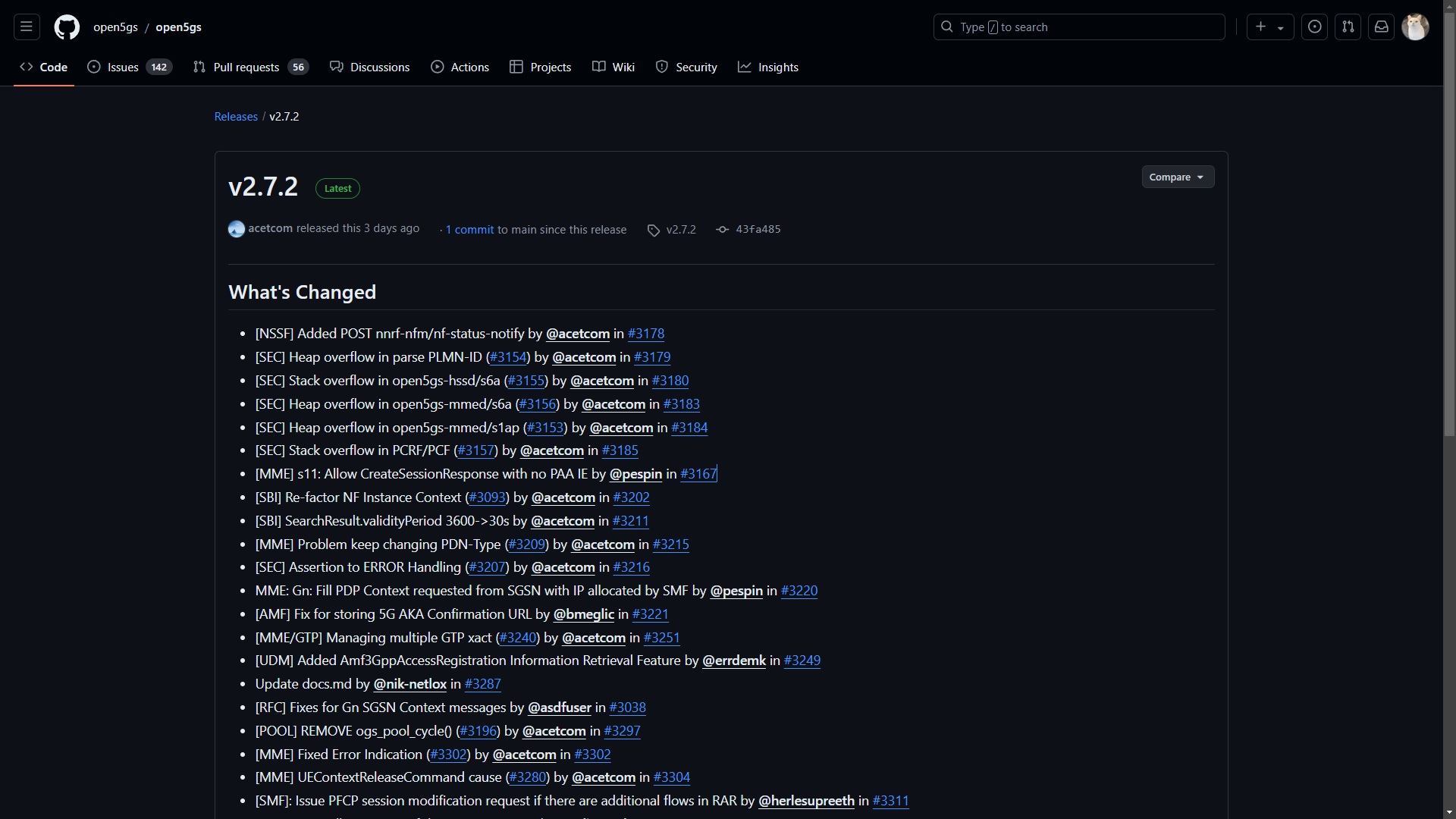Image resolution: width=1456 pixels, height=819 pixels.
Task: Expand the Compare dropdown
Action: point(1178,177)
